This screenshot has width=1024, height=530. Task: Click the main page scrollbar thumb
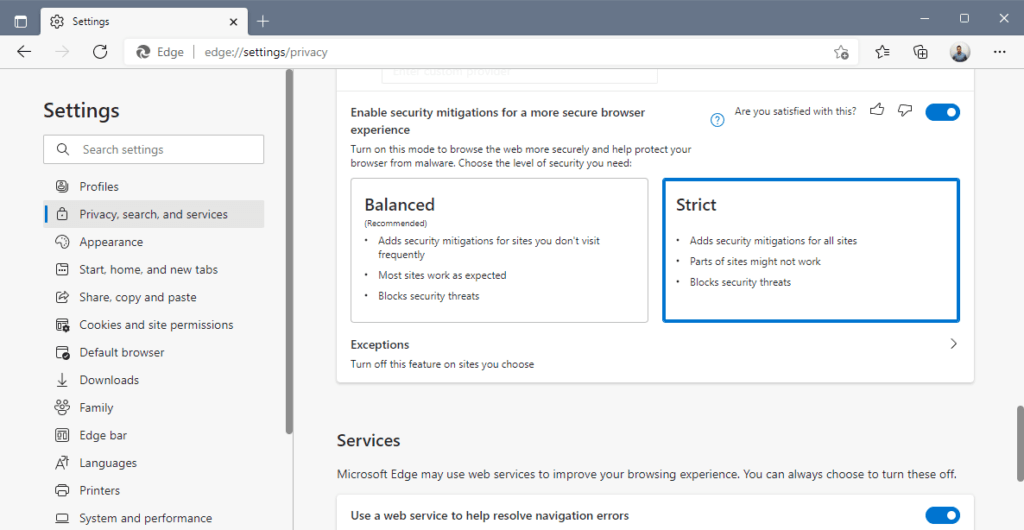pos(1019,443)
